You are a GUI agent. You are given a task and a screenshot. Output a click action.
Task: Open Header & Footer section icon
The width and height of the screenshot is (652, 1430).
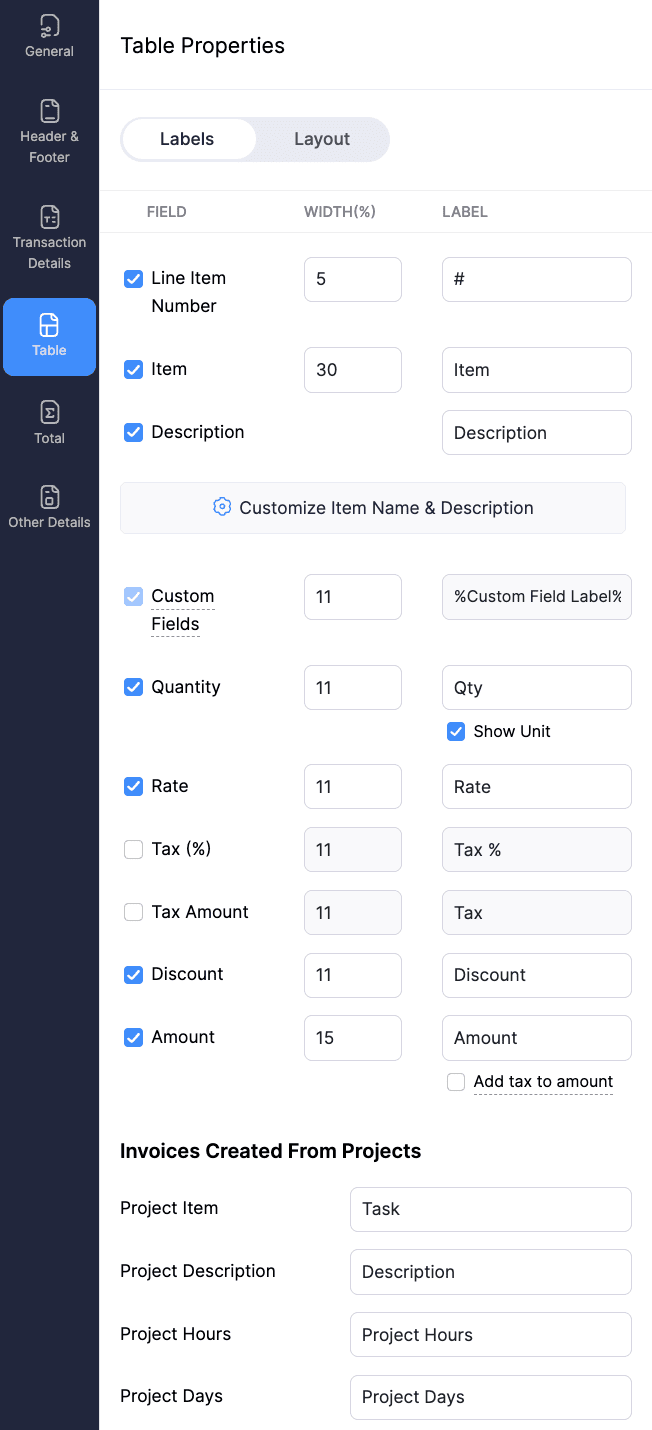[x=49, y=111]
